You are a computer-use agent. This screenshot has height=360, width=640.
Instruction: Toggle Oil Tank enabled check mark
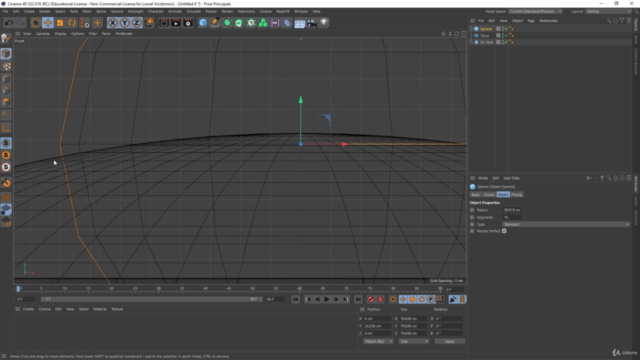(506, 42)
